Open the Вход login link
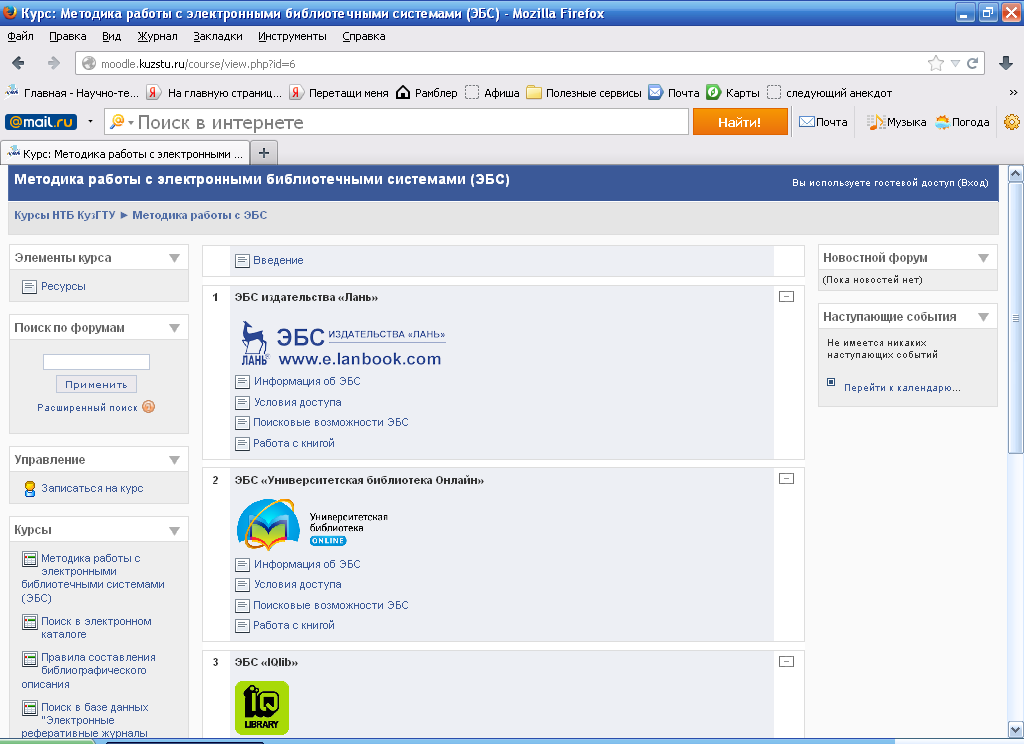Screen dimensions: 1024x744 (972, 183)
